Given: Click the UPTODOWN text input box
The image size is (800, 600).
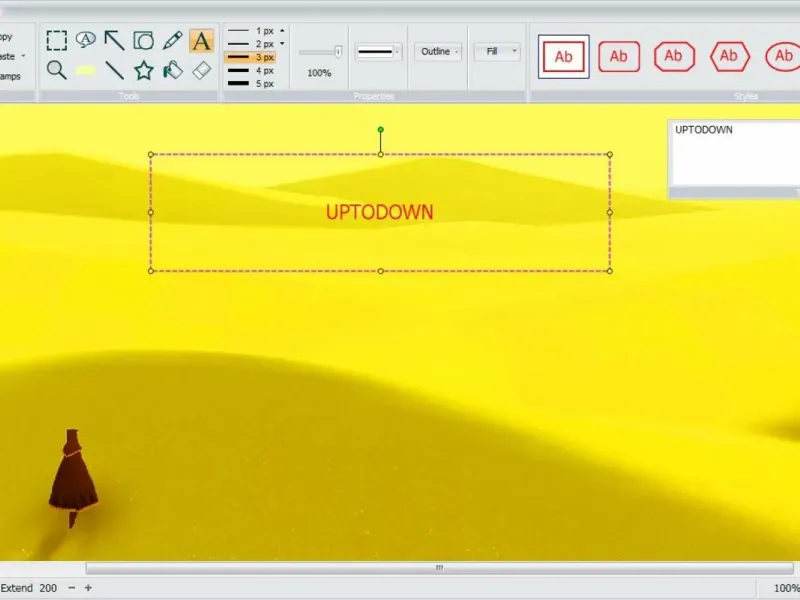Looking at the screenshot, I should [x=734, y=153].
